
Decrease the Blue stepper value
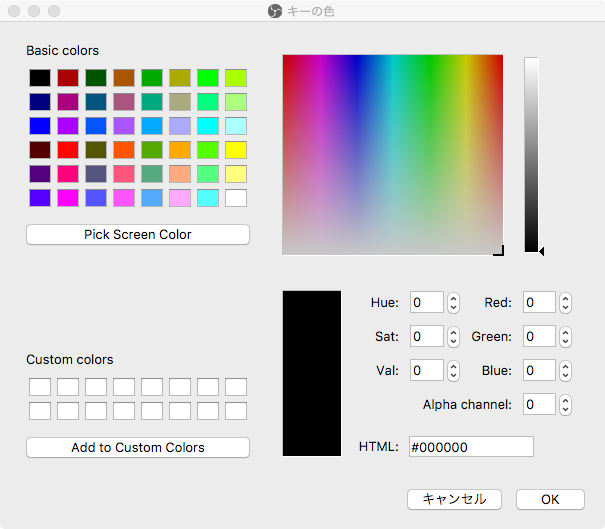[566, 375]
